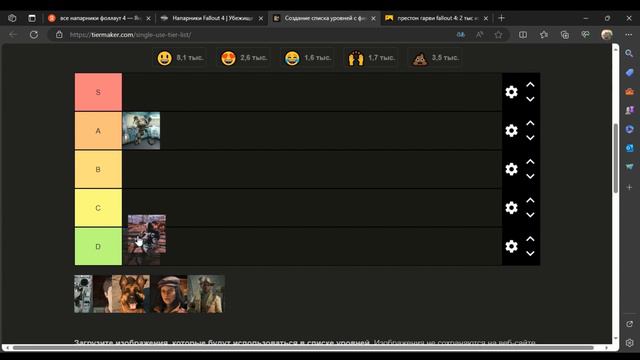The height and width of the screenshot is (360, 640).
Task: Open the browser settings and more menu
Action: coord(629,35)
